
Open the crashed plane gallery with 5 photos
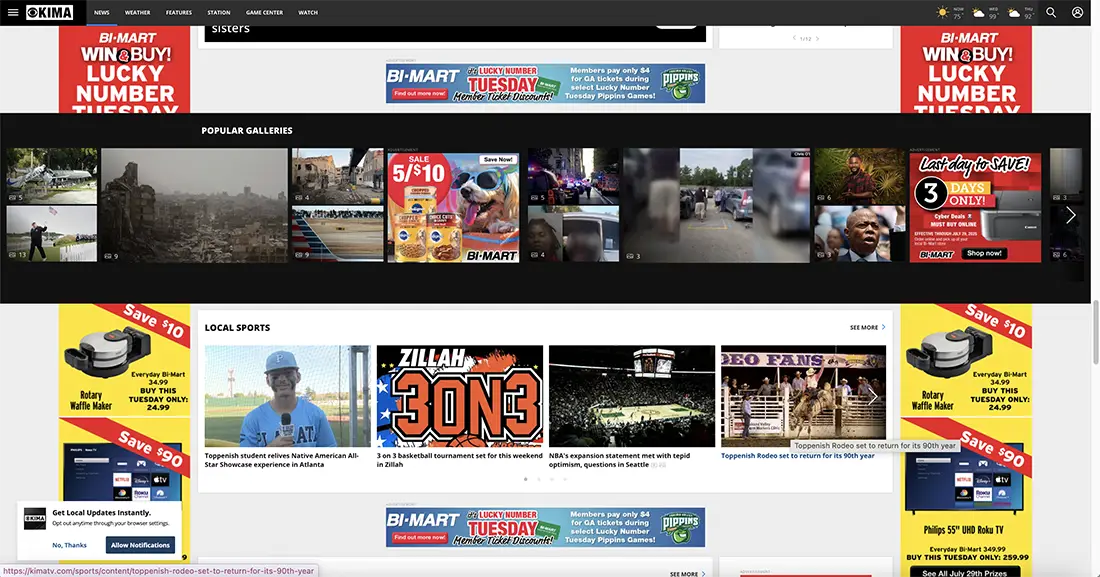[52, 175]
